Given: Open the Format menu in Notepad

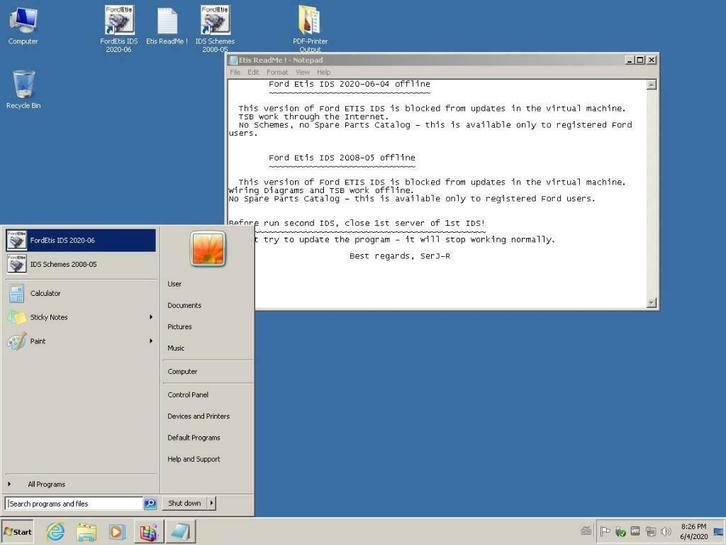Looking at the screenshot, I should pyautogui.click(x=277, y=72).
